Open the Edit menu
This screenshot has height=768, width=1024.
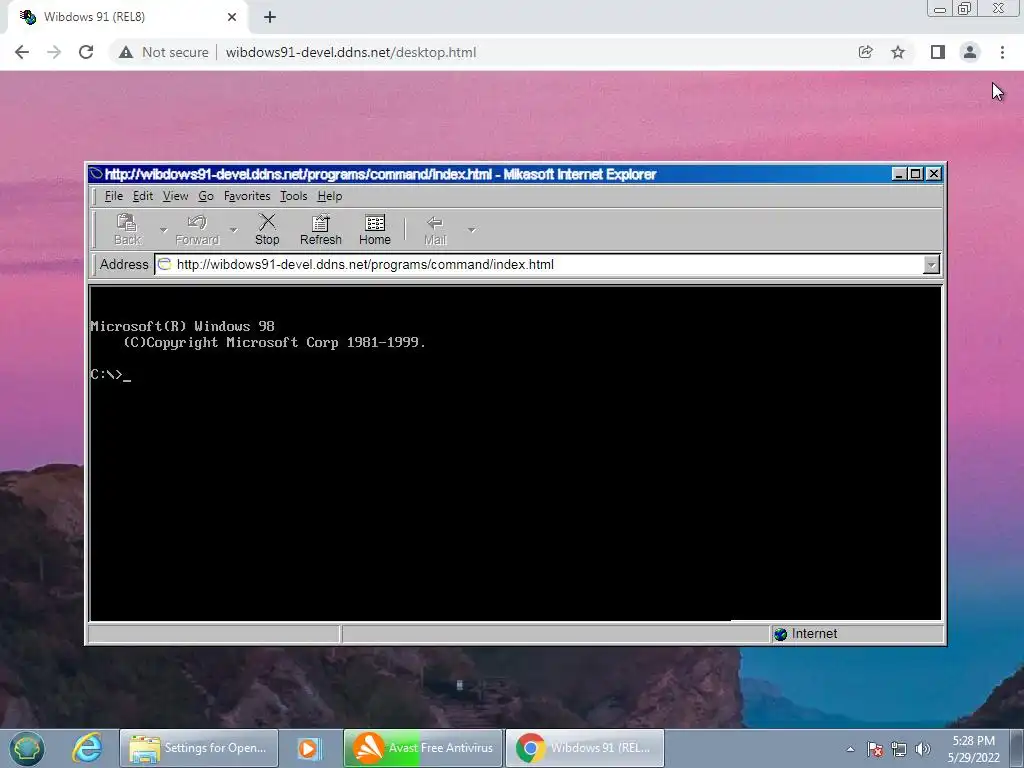(143, 196)
